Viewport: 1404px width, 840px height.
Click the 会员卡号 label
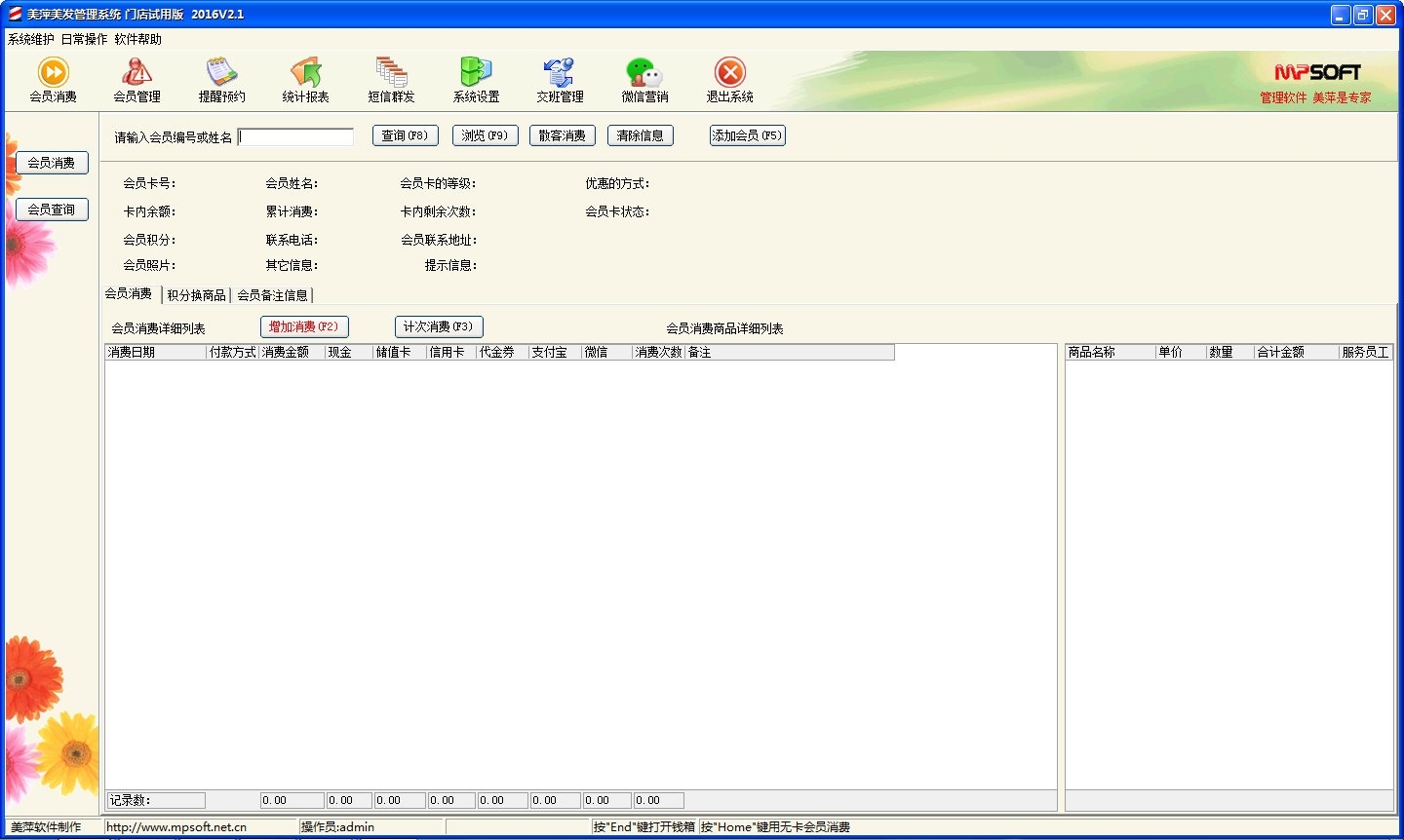pyautogui.click(x=149, y=183)
